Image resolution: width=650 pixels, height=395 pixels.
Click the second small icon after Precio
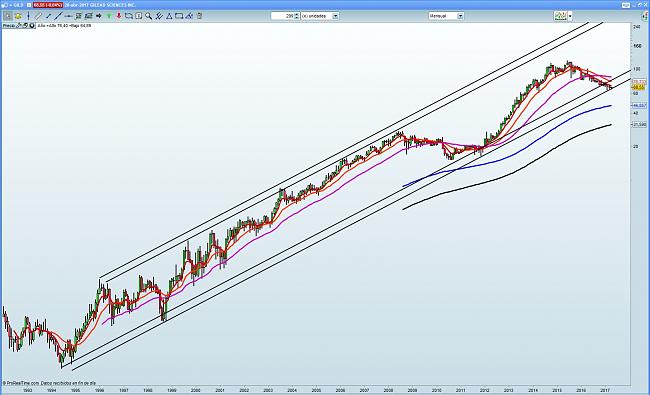[25, 26]
